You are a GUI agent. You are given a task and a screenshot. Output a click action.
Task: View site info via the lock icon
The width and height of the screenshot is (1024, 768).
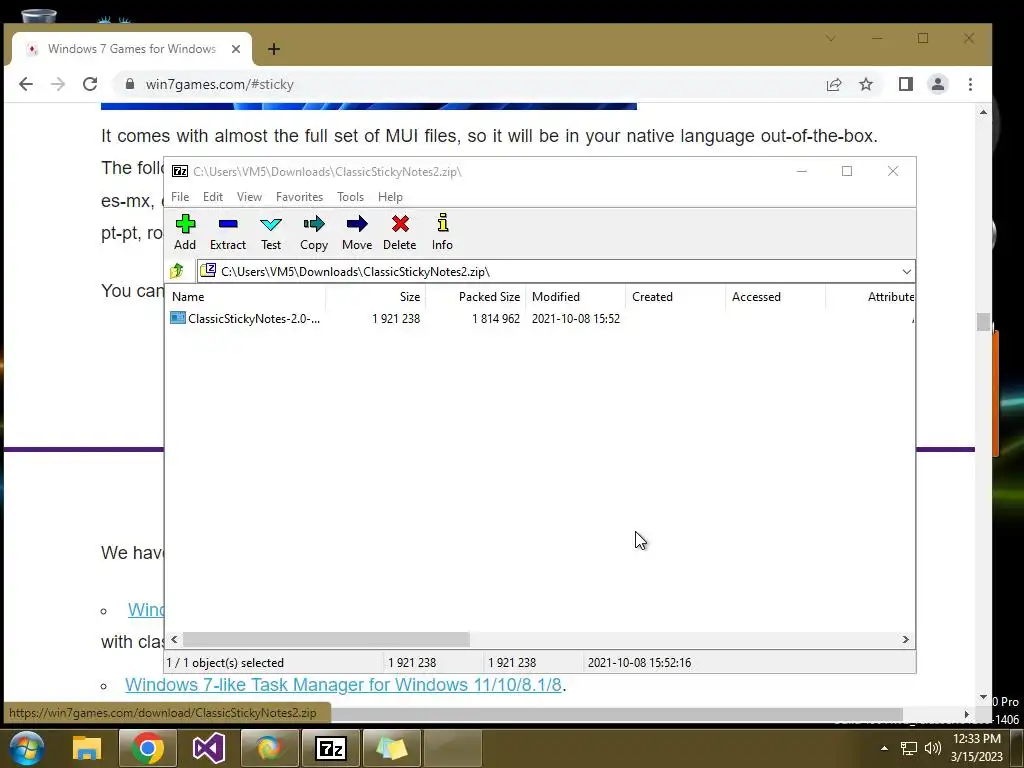(130, 84)
